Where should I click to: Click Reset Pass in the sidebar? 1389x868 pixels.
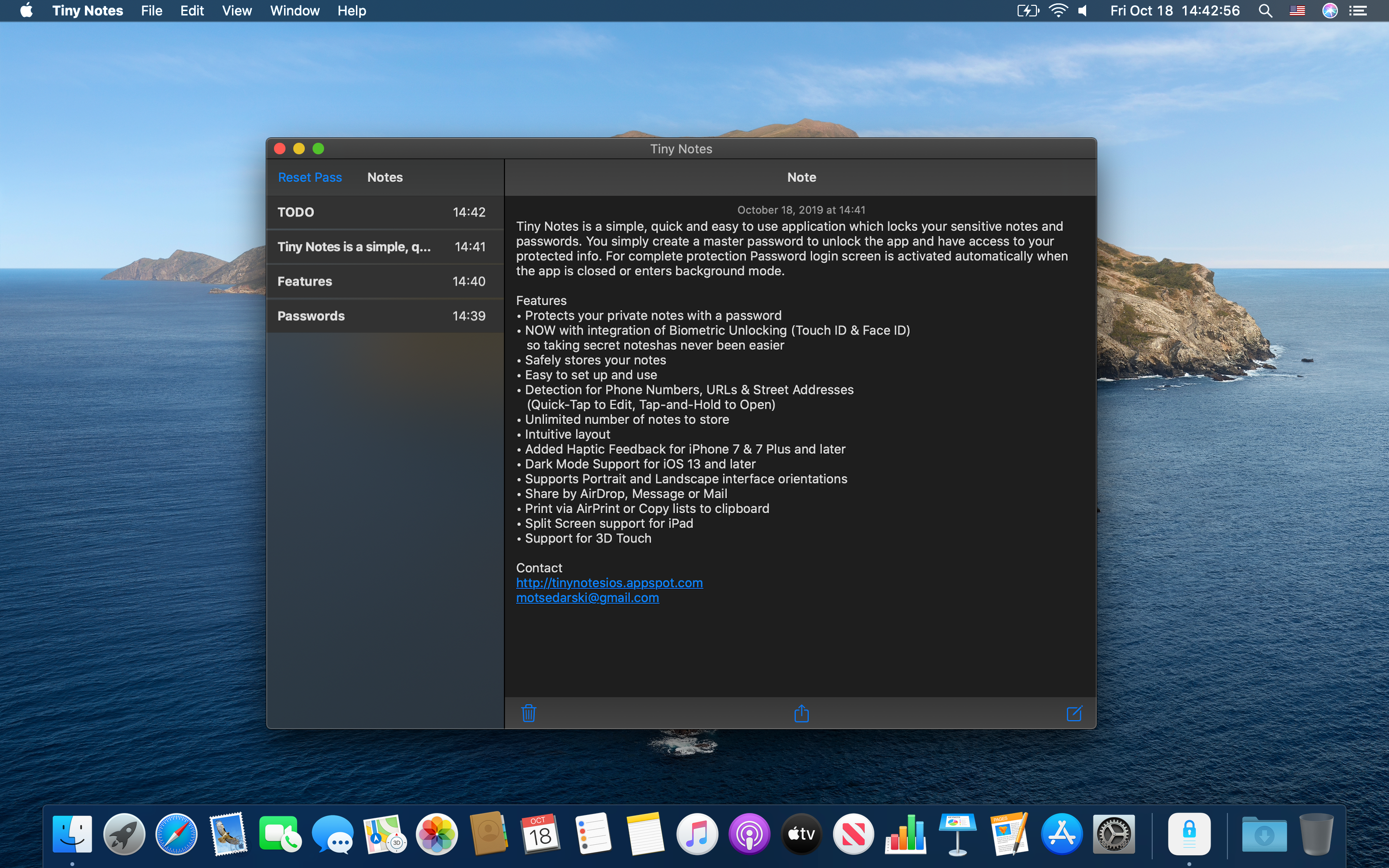point(310,177)
